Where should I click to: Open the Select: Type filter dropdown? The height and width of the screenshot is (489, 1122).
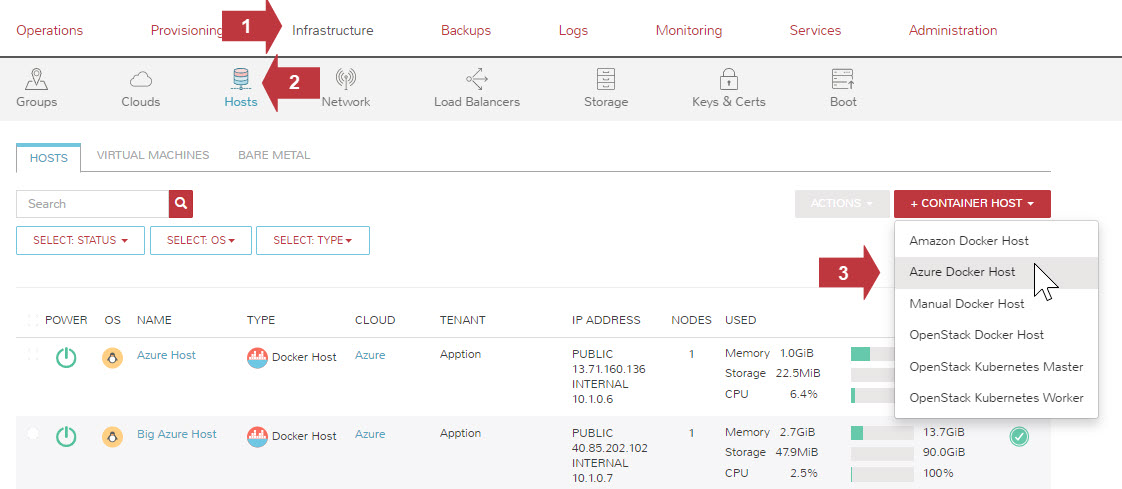(312, 240)
